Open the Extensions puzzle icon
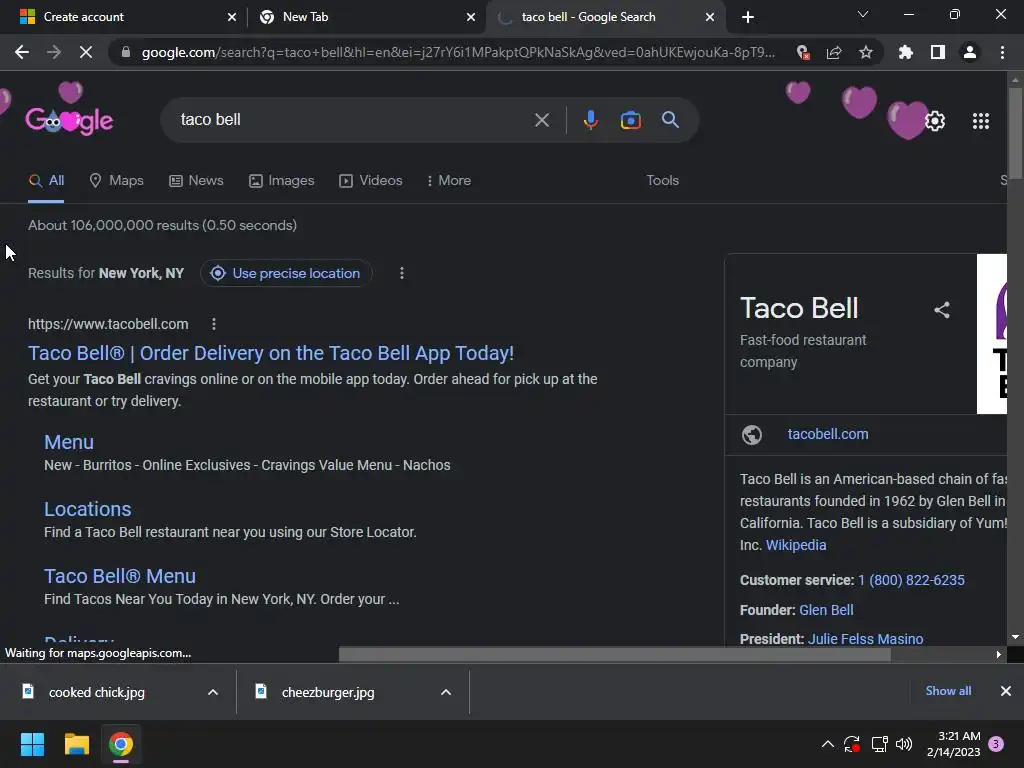This screenshot has height=768, width=1024. tap(906, 52)
